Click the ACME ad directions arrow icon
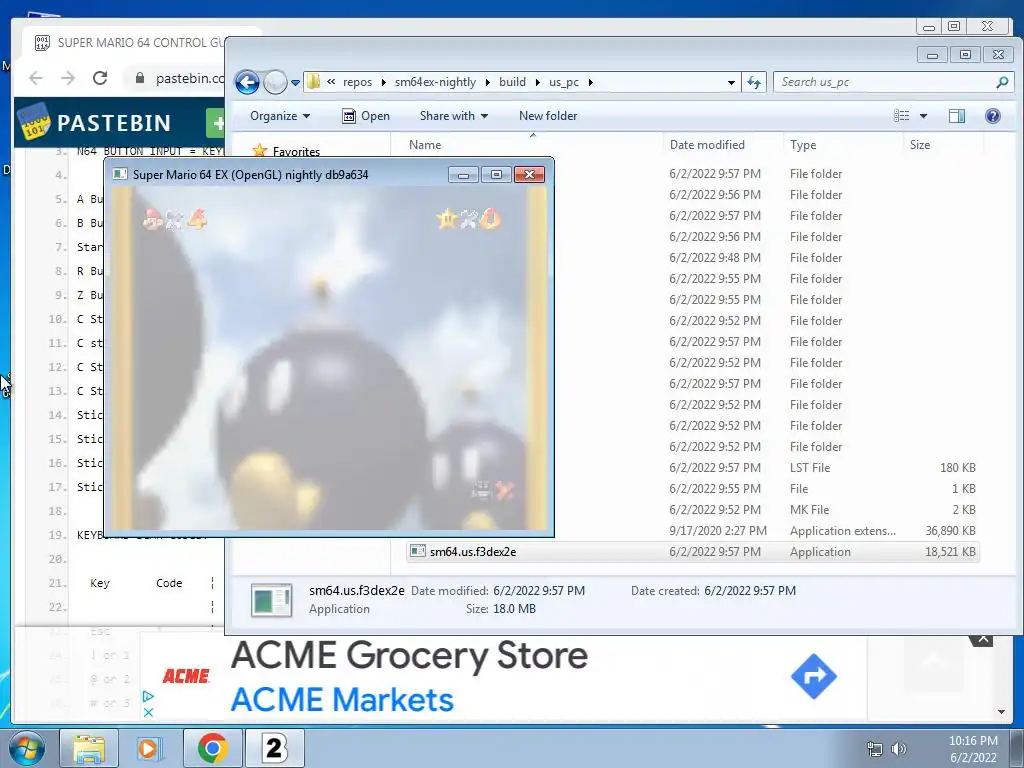 click(814, 677)
